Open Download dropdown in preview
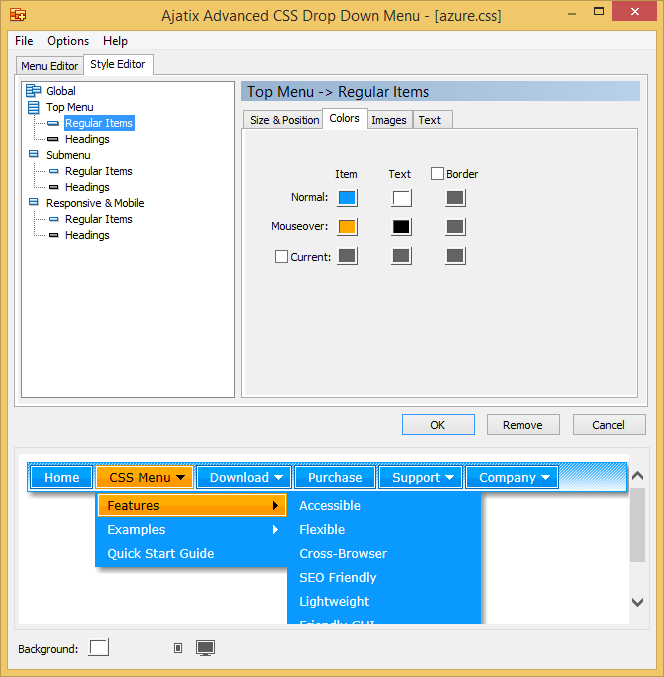This screenshot has width=664, height=677. 244,477
